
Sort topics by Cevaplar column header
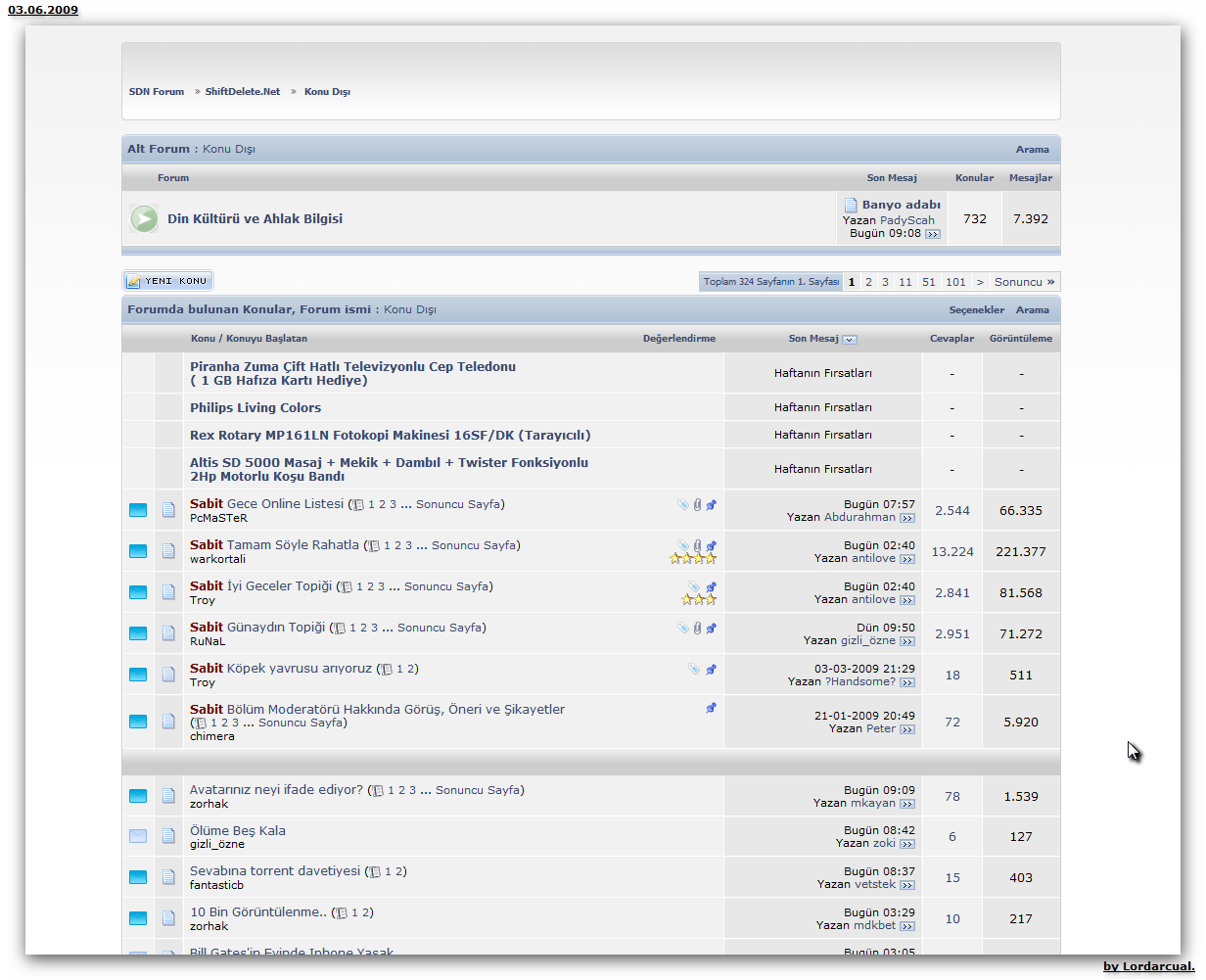951,339
